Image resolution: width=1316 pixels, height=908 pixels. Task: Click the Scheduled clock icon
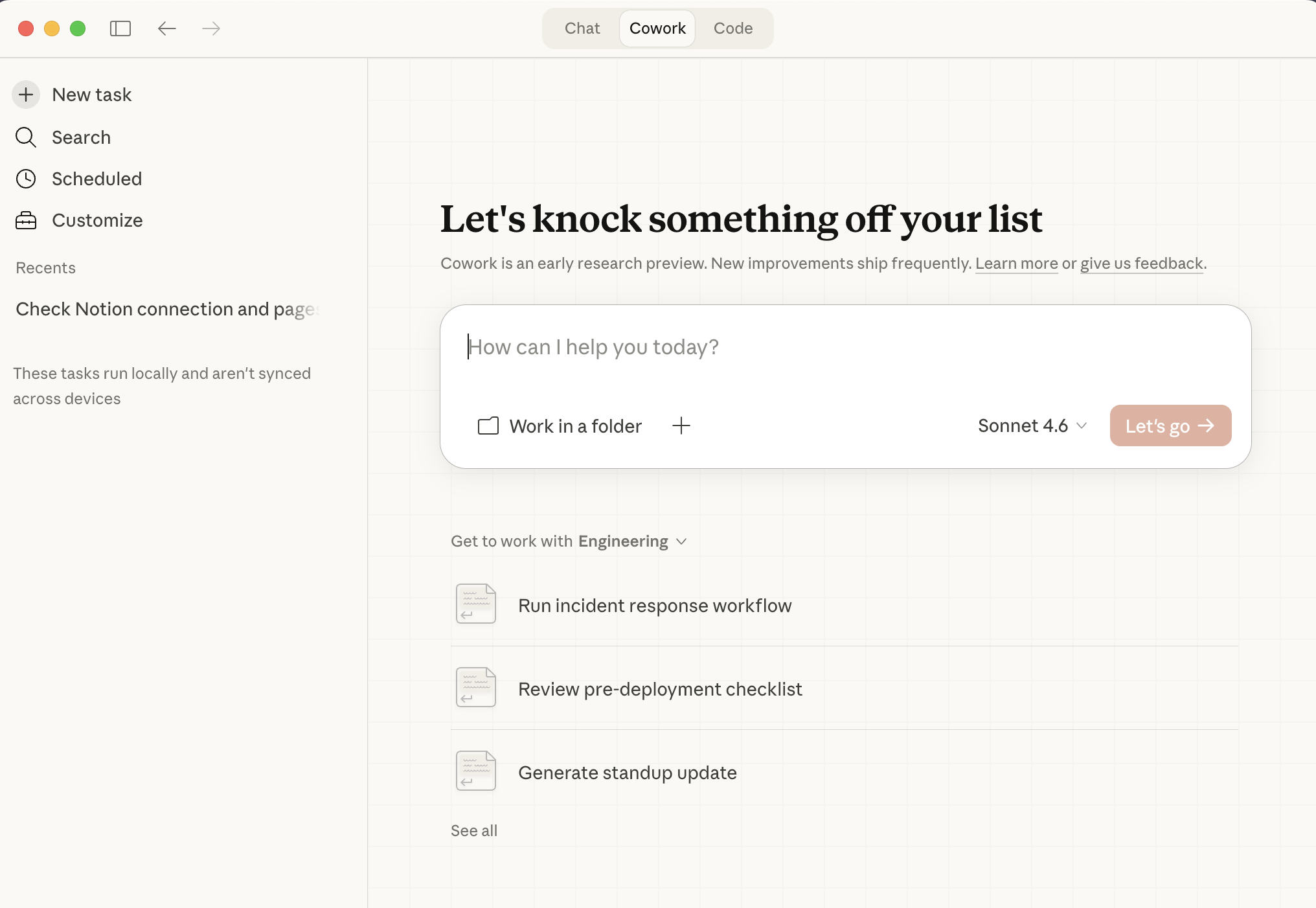tap(26, 179)
